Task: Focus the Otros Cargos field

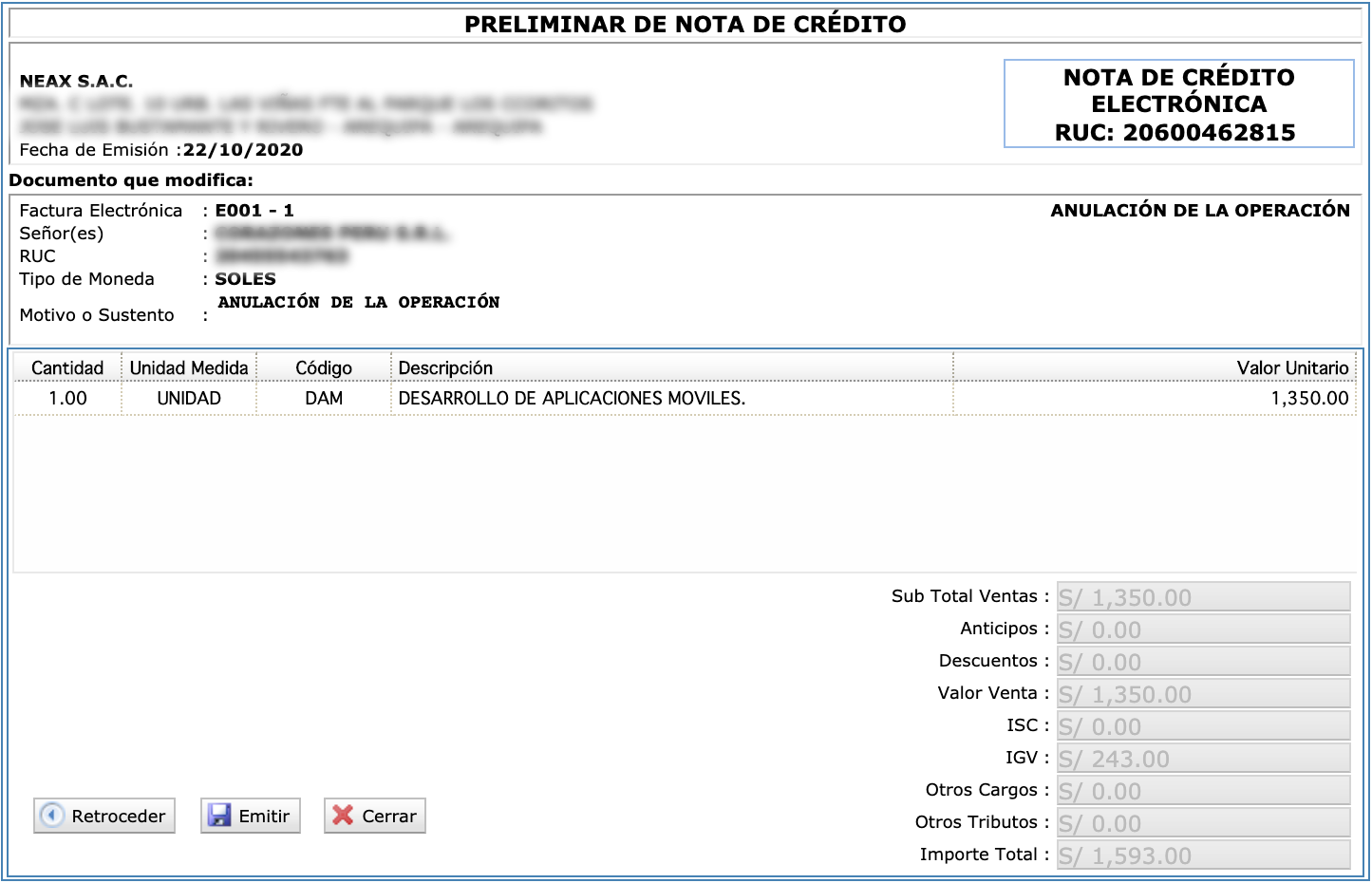Action: 1203,791
